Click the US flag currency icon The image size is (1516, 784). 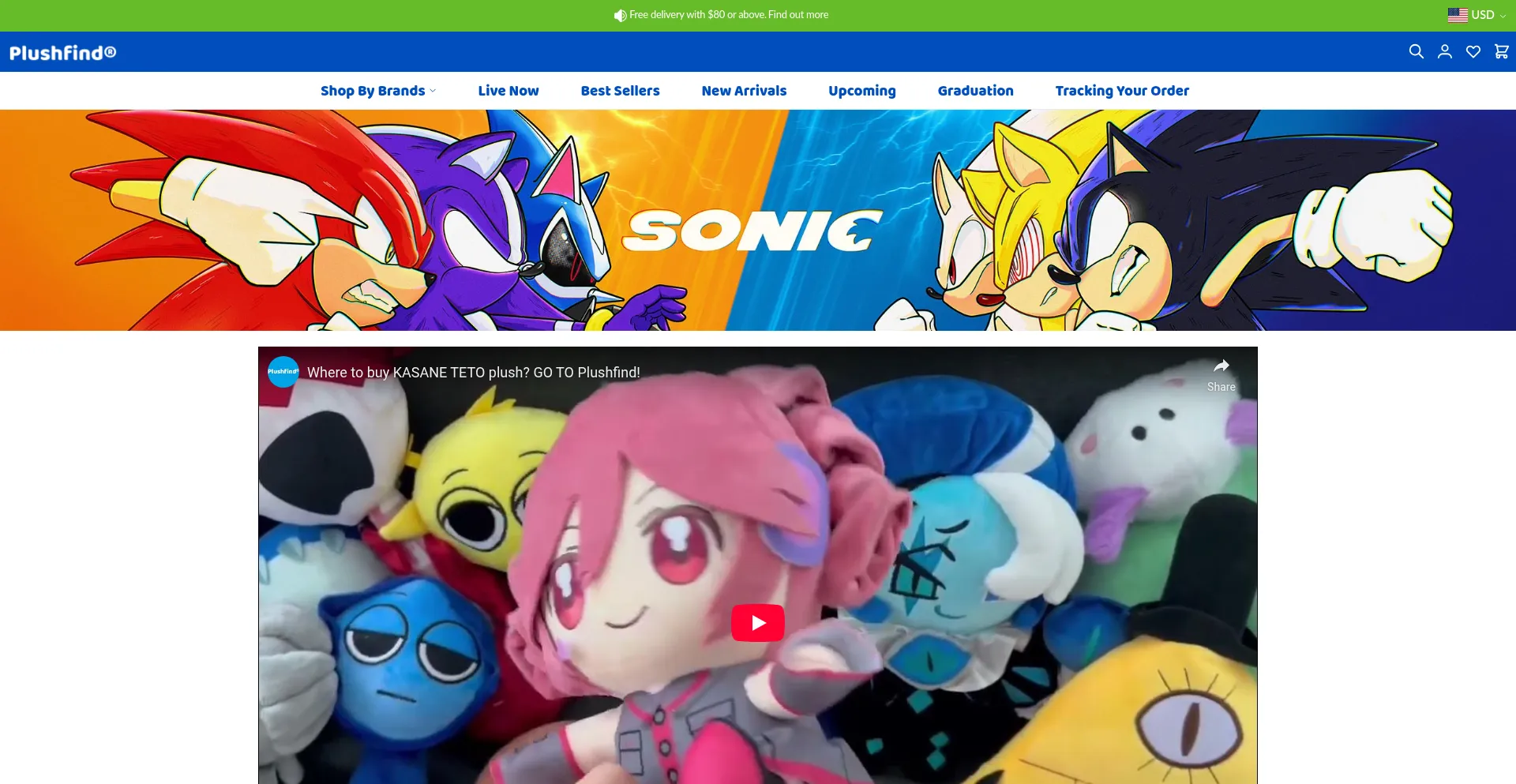point(1458,15)
